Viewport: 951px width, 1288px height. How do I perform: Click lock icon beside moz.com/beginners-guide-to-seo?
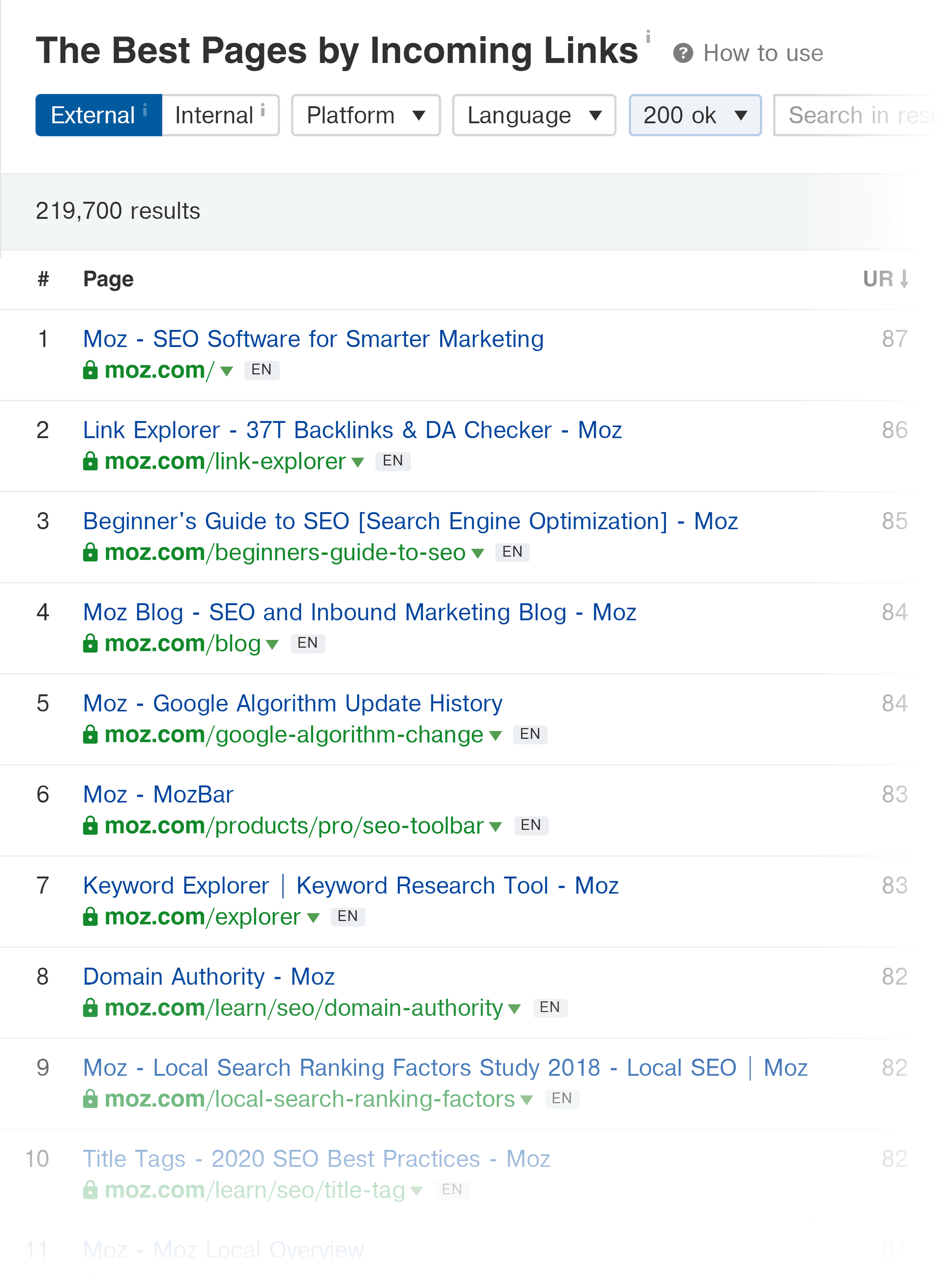pos(91,552)
